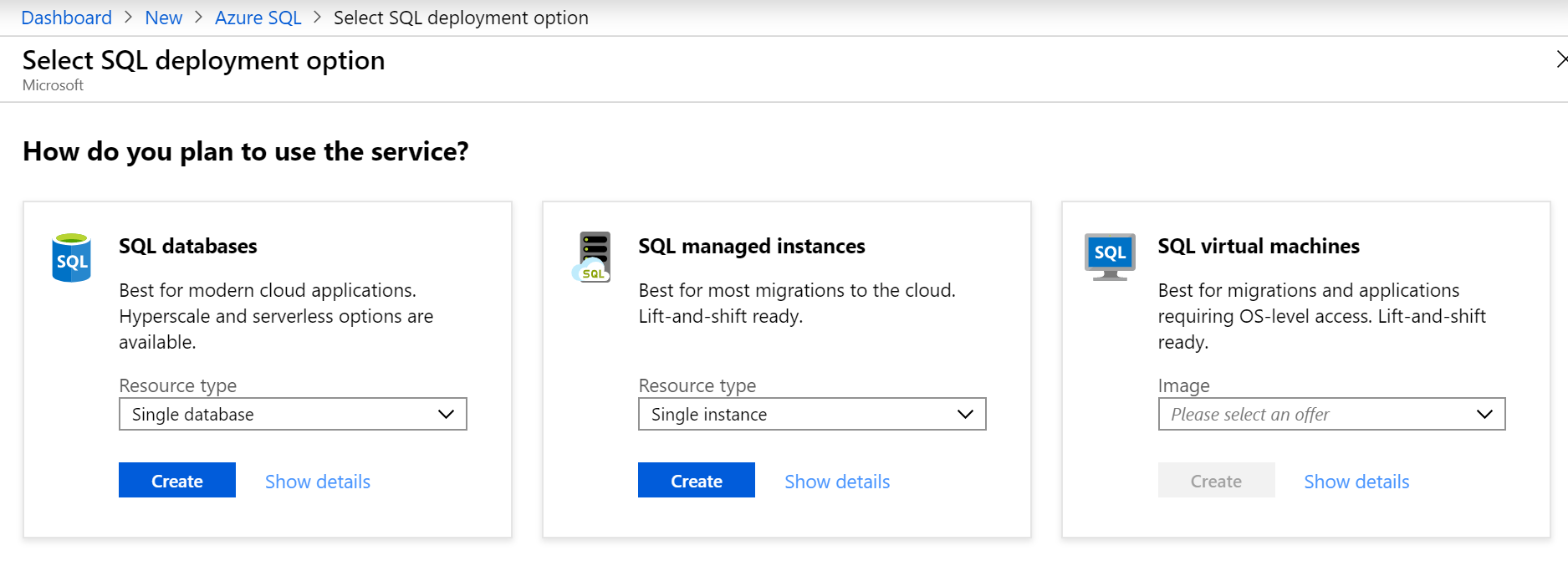The image size is (1568, 561).
Task: Show details for SQL managed instances
Action: (837, 482)
